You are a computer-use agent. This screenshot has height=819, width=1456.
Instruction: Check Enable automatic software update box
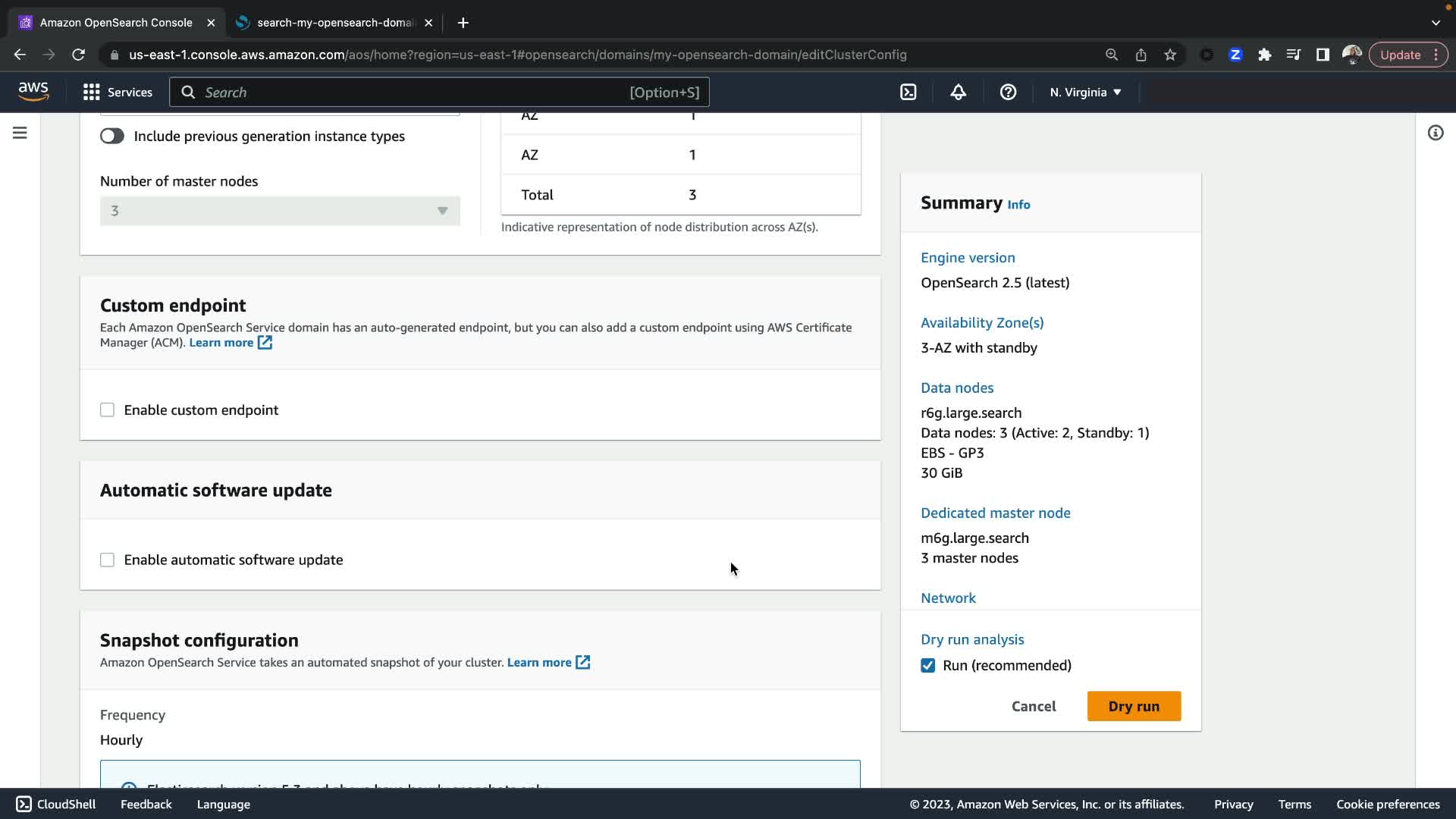[x=107, y=560]
